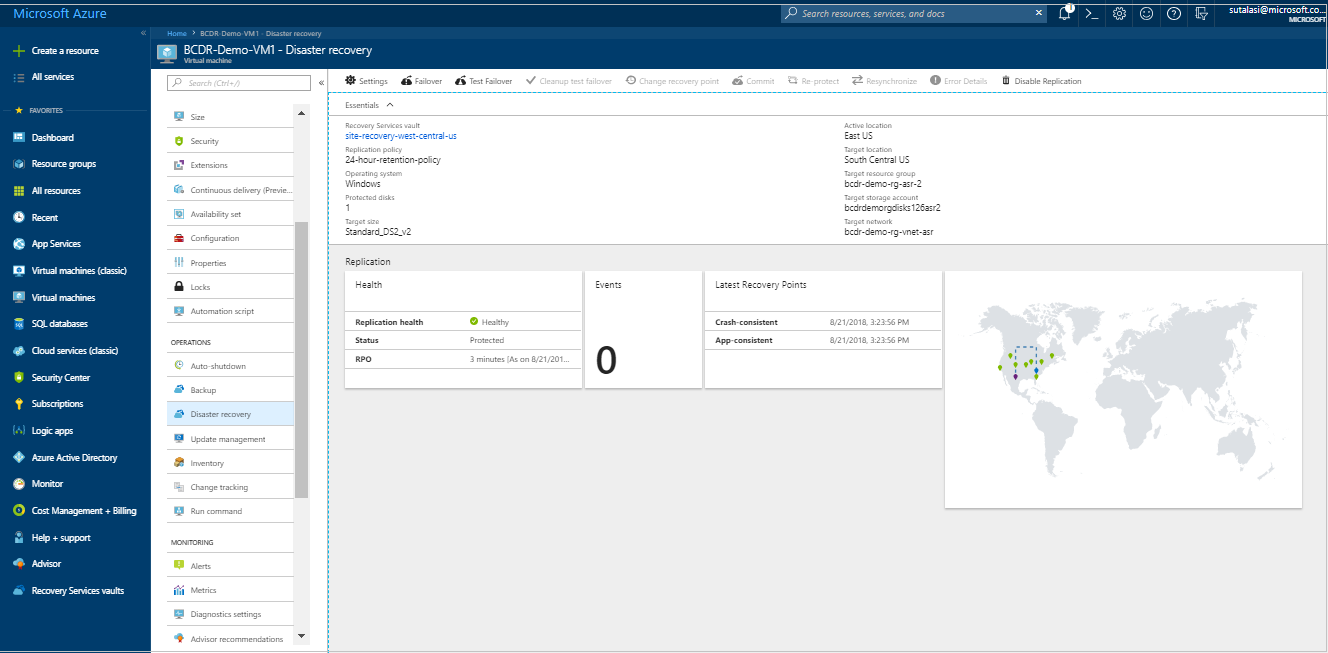Select Run command under Operations
Image resolution: width=1328 pixels, height=653 pixels.
coord(230,511)
